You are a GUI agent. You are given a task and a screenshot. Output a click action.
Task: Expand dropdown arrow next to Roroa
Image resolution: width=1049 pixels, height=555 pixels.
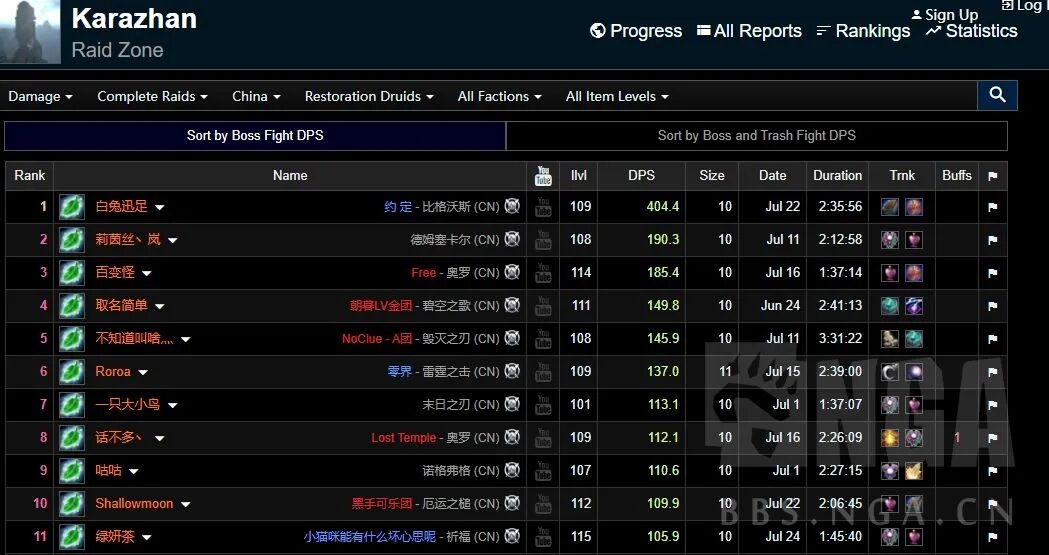(142, 372)
